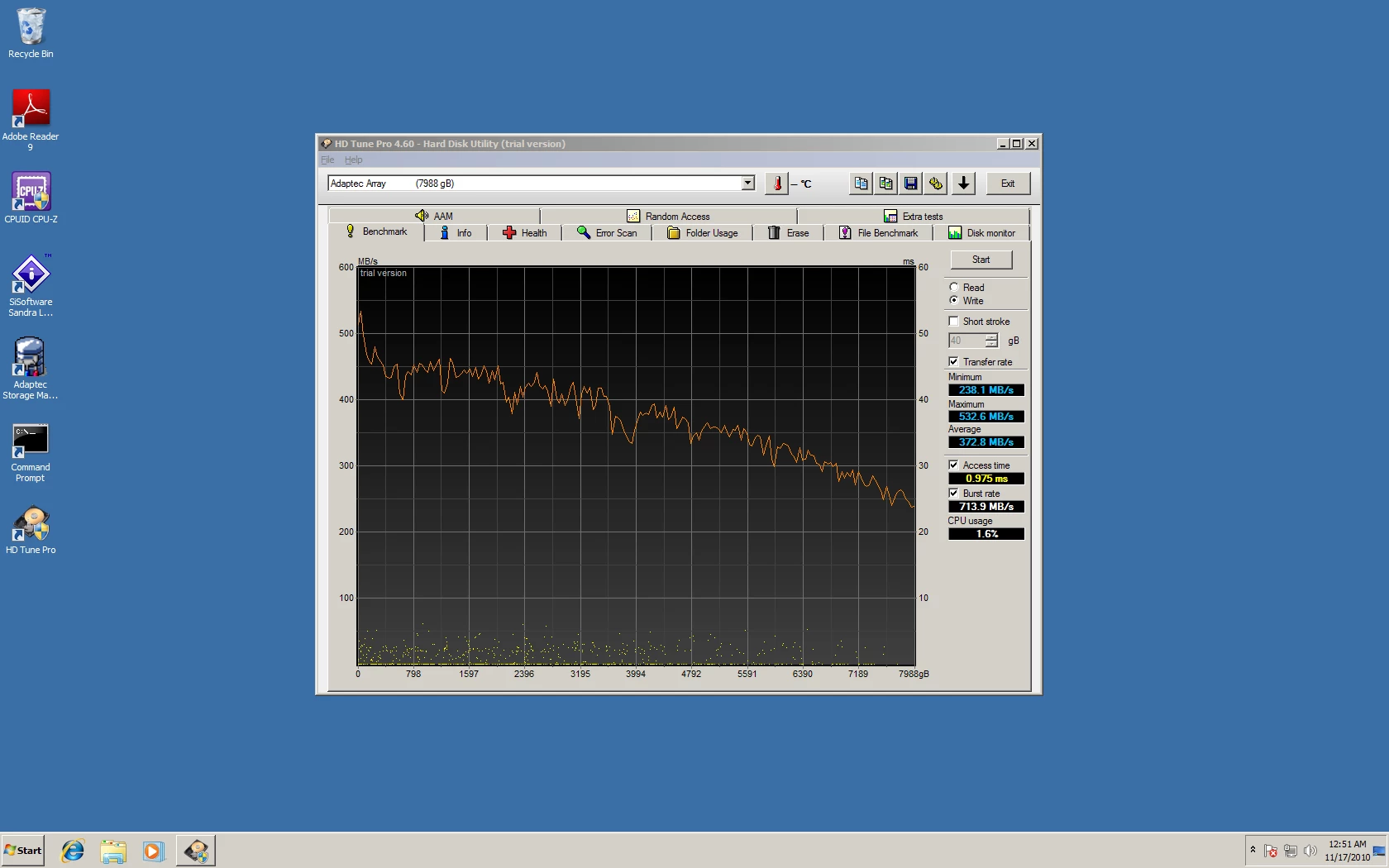Screen dimensions: 1389x868
Task: Click the volume speaker tray icon
Action: click(x=1310, y=851)
